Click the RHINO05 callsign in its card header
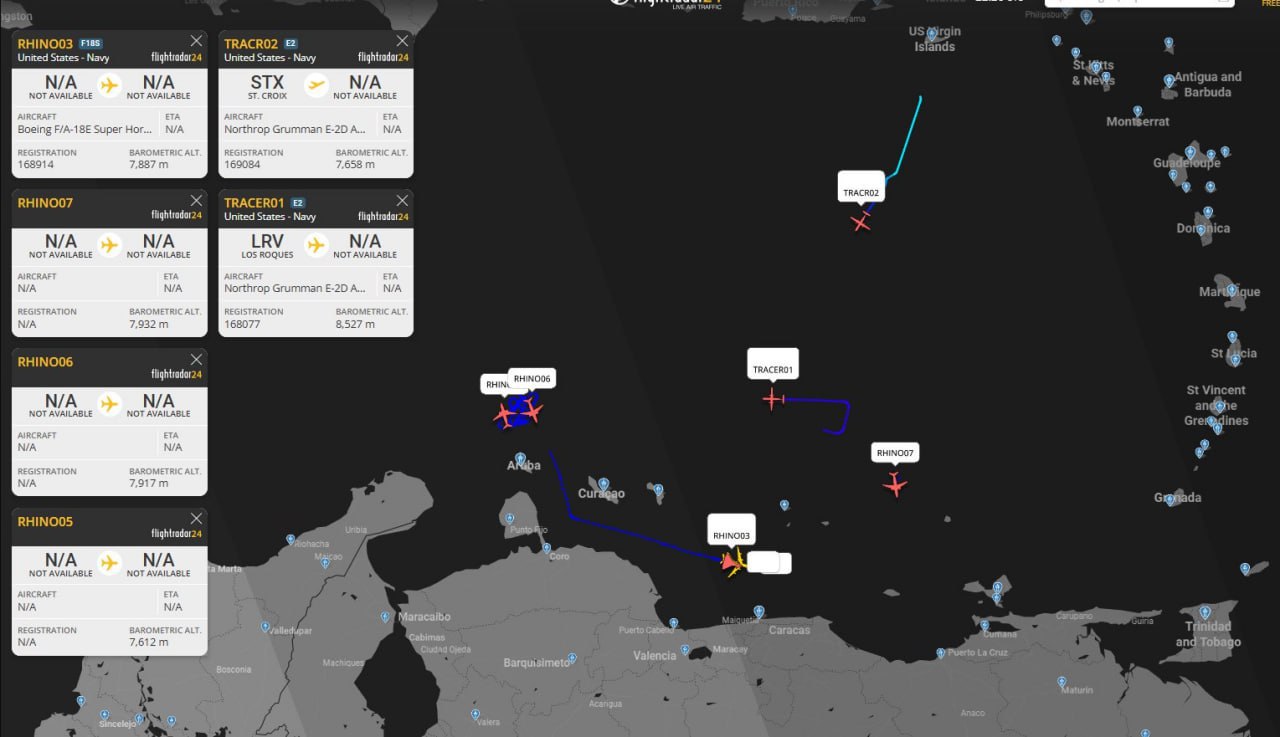Viewport: 1280px width, 737px height. click(x=45, y=521)
